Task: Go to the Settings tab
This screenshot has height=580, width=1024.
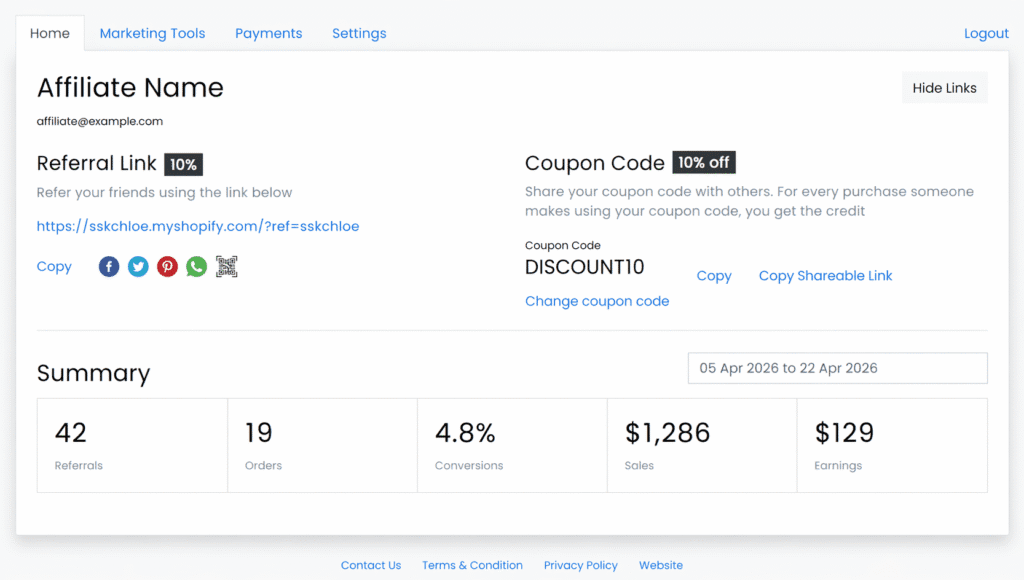Action: (x=359, y=33)
